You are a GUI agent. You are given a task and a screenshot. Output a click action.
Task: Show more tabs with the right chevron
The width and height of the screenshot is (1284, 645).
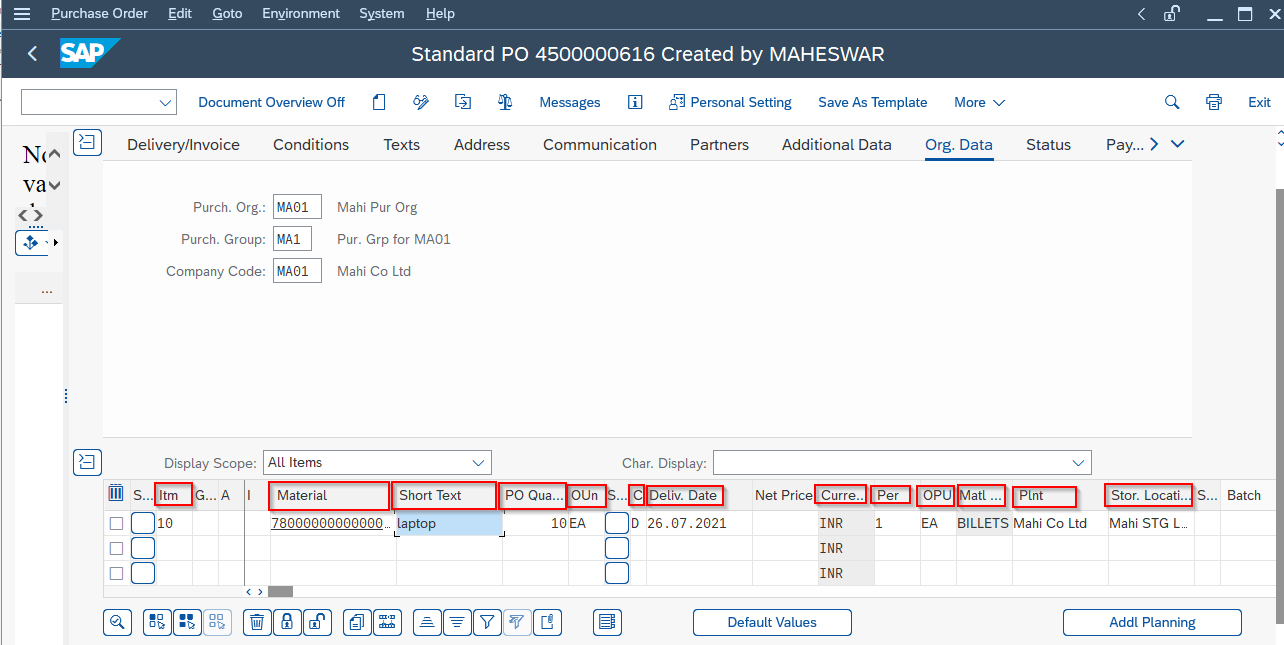[1154, 144]
